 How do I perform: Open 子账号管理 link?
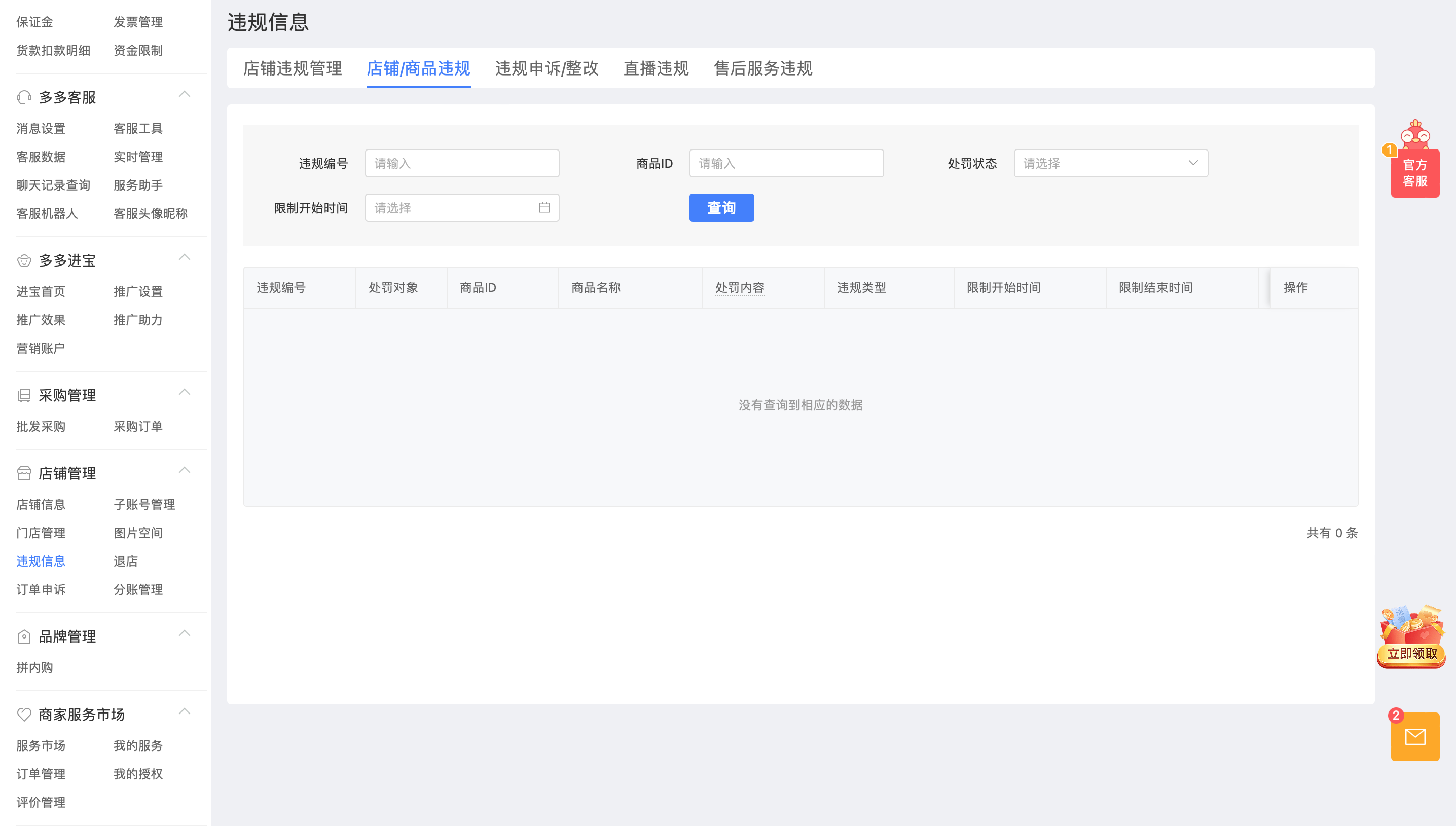click(x=144, y=504)
